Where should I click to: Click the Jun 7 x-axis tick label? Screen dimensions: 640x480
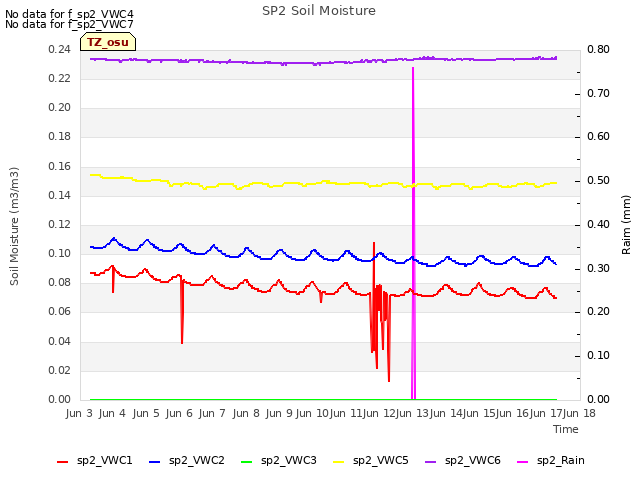click(x=212, y=413)
